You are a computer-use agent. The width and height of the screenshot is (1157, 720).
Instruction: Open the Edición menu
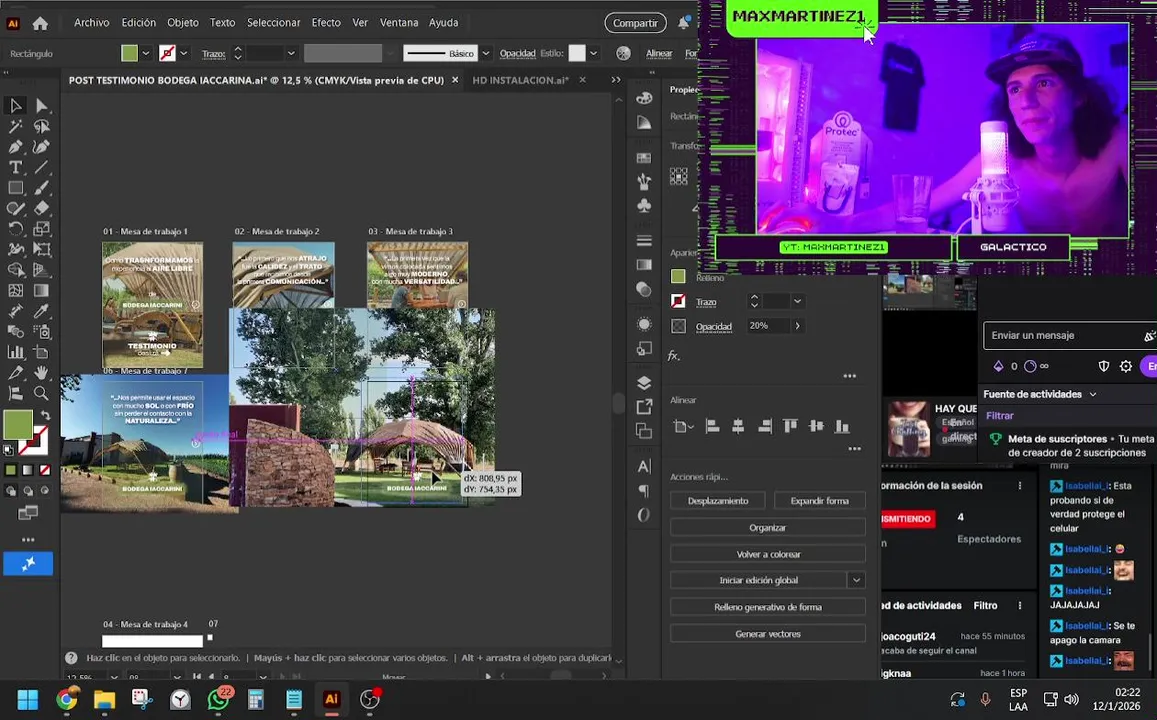(x=139, y=23)
